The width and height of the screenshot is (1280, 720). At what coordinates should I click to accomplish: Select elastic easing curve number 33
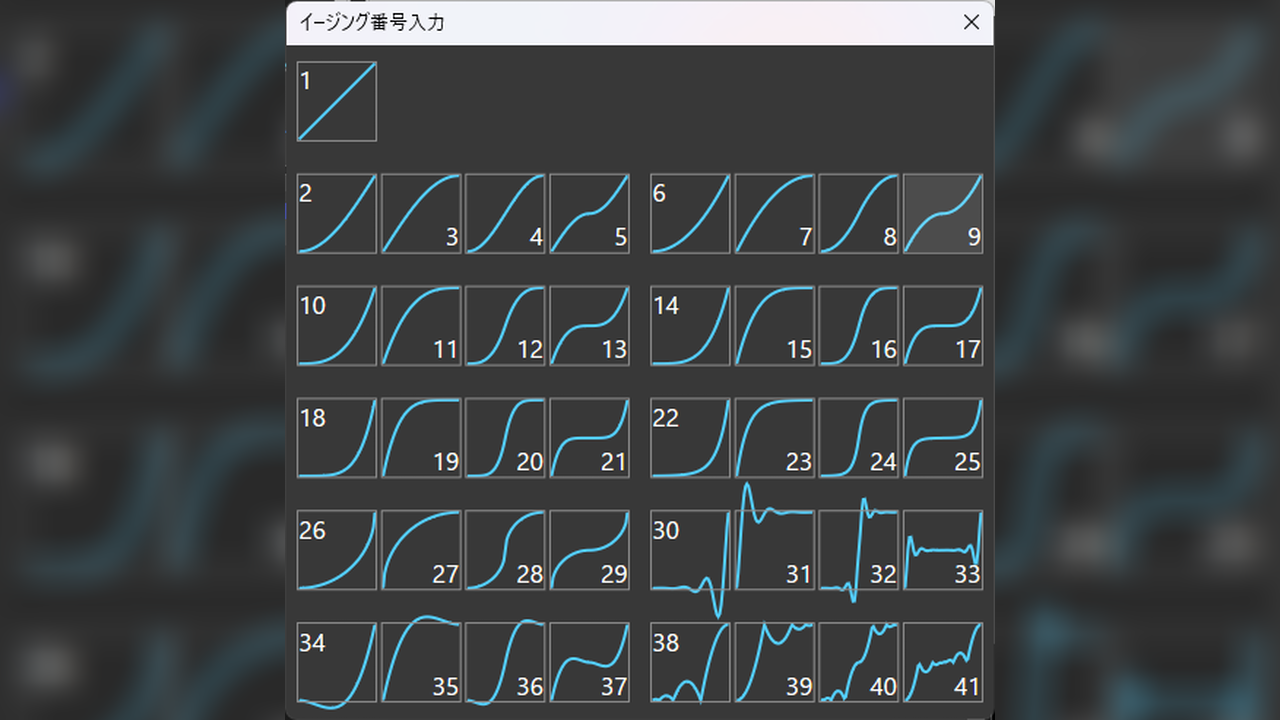coord(943,549)
